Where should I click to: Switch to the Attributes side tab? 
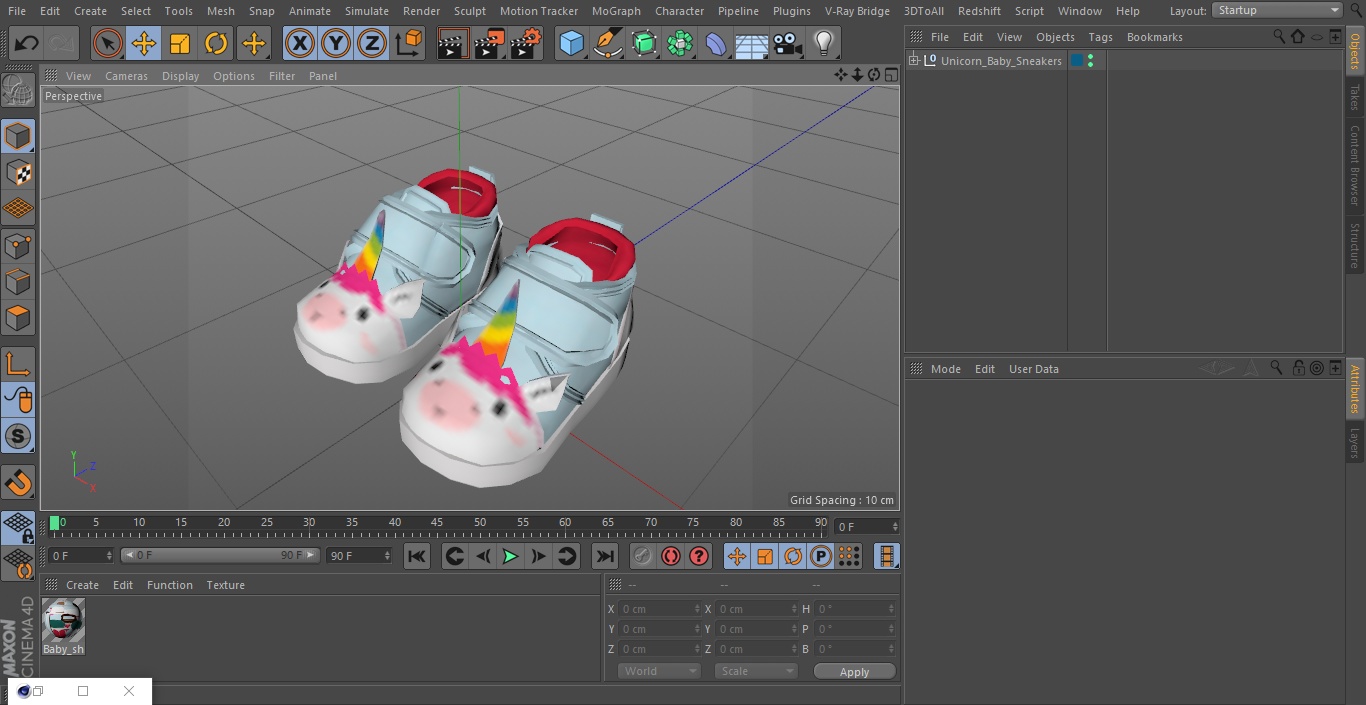1355,389
